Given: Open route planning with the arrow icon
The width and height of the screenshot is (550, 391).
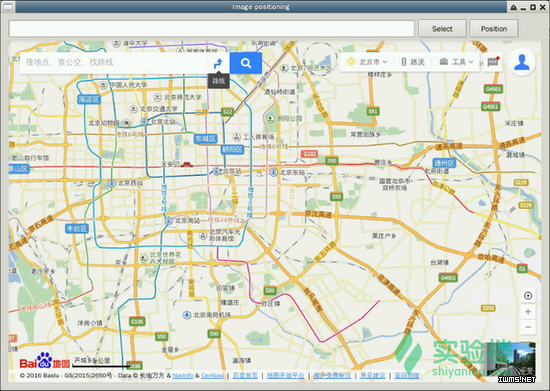Looking at the screenshot, I should (218, 63).
